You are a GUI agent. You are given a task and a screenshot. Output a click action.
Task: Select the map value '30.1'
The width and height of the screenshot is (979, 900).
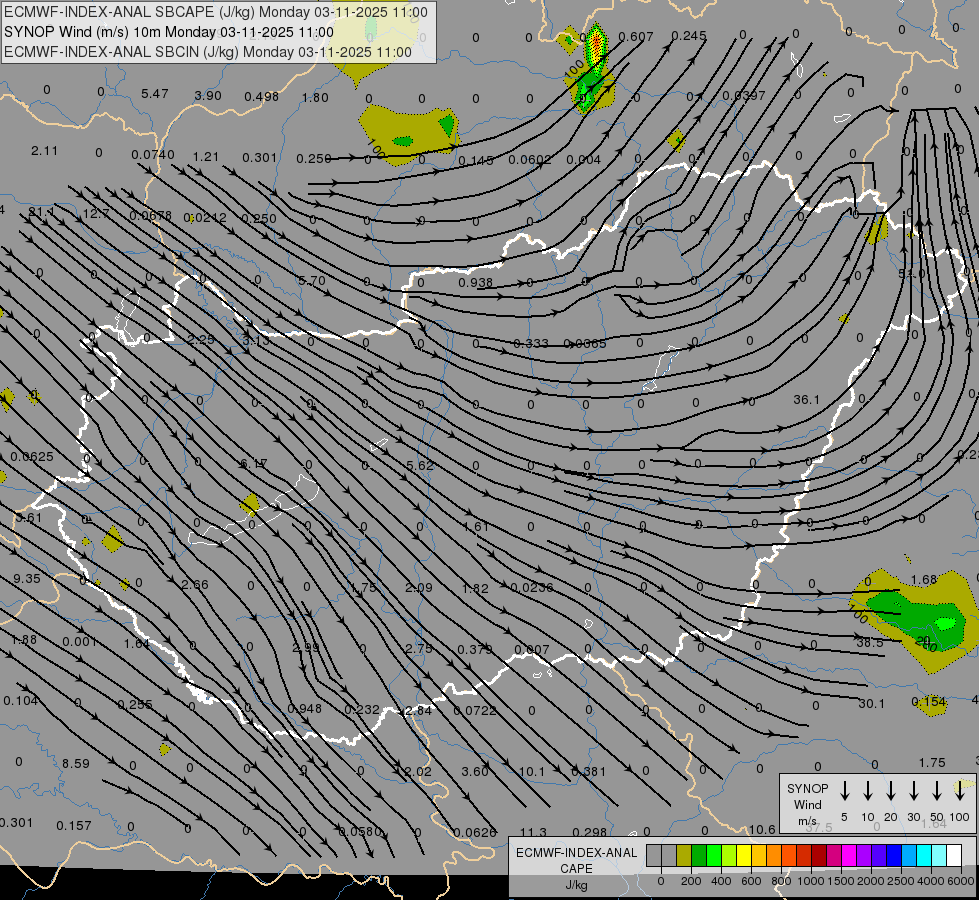tap(871, 704)
